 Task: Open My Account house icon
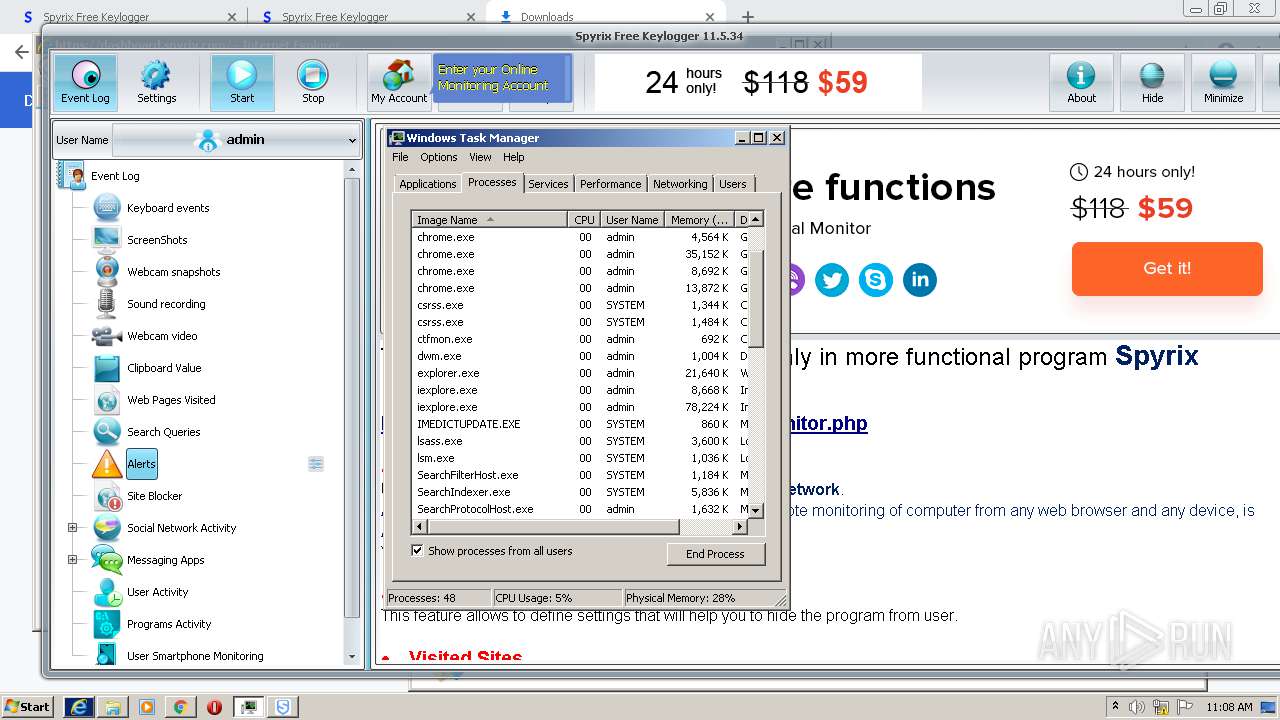point(399,82)
